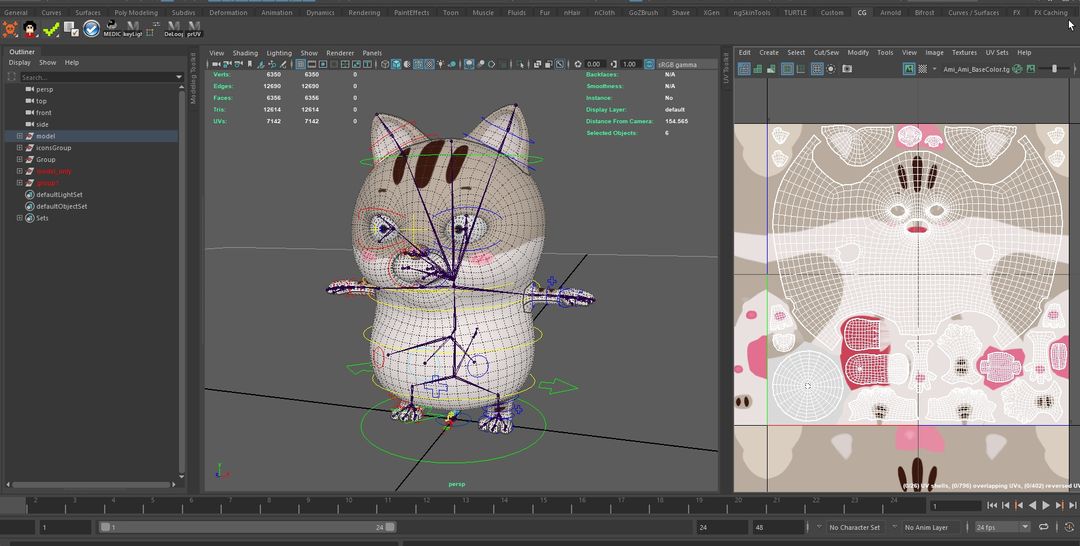Click the select camera viewport icon
The height and width of the screenshot is (546, 1080).
tap(215, 64)
